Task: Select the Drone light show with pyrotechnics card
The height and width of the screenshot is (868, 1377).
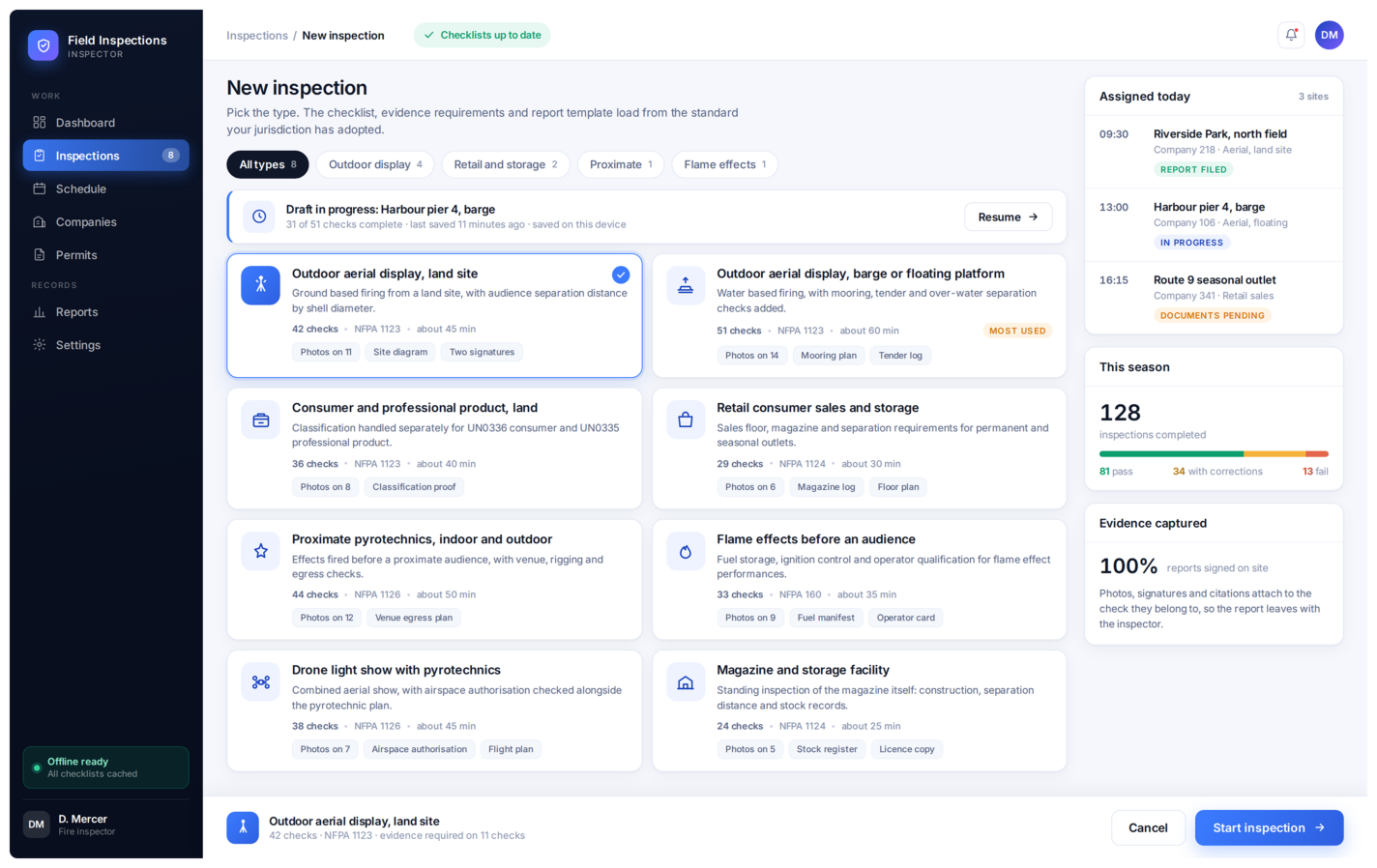Action: (434, 710)
